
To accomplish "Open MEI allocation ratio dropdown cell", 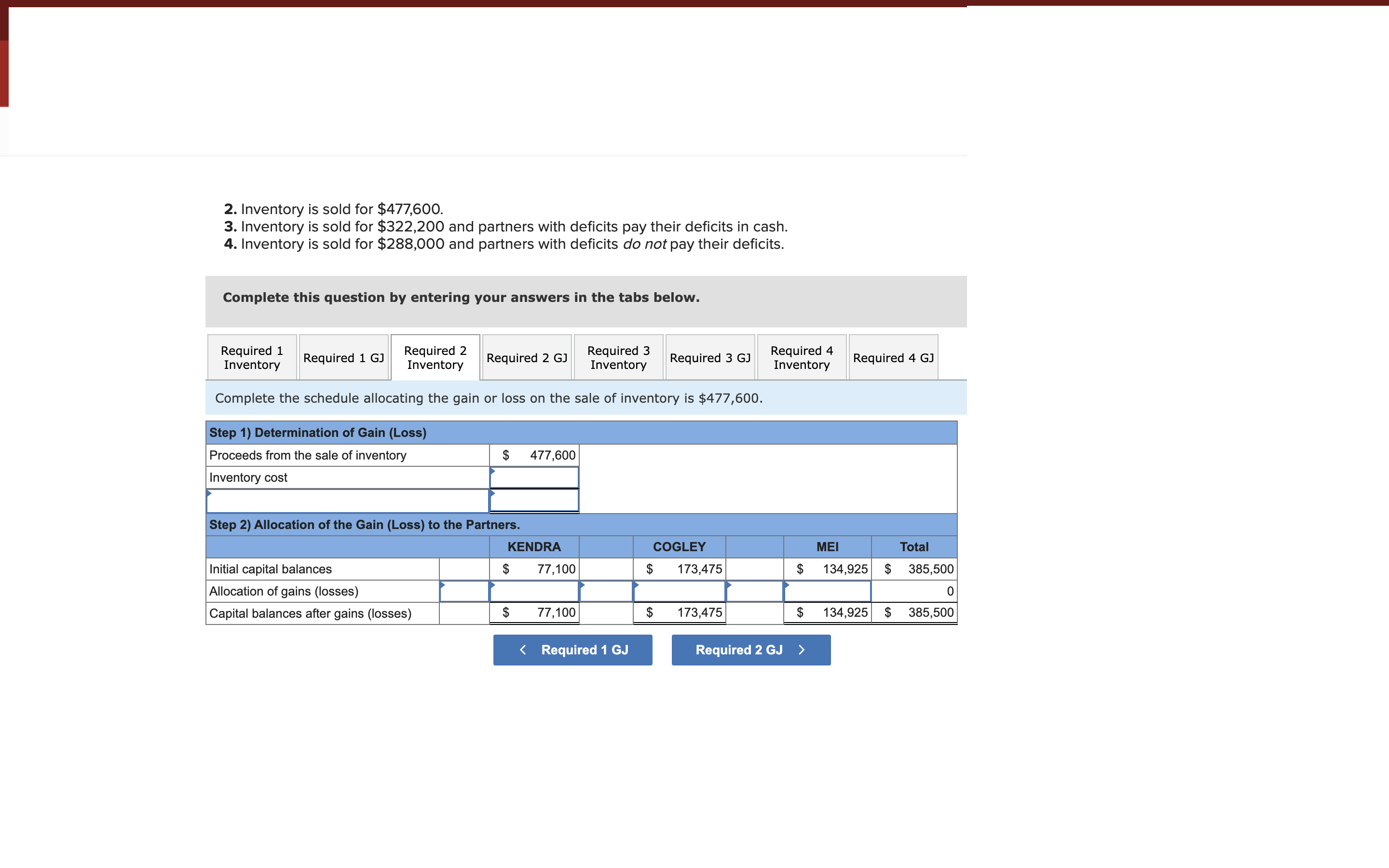I will (754, 591).
